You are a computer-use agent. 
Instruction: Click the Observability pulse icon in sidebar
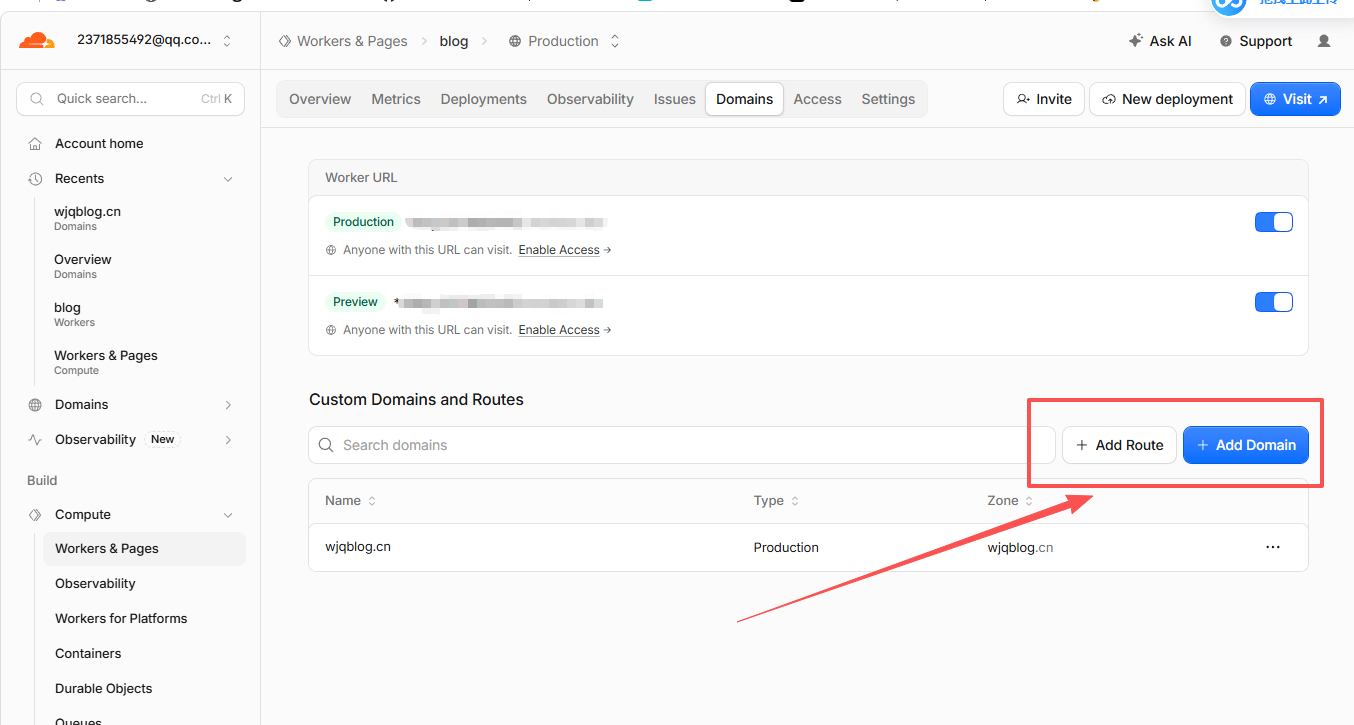pyautogui.click(x=35, y=439)
